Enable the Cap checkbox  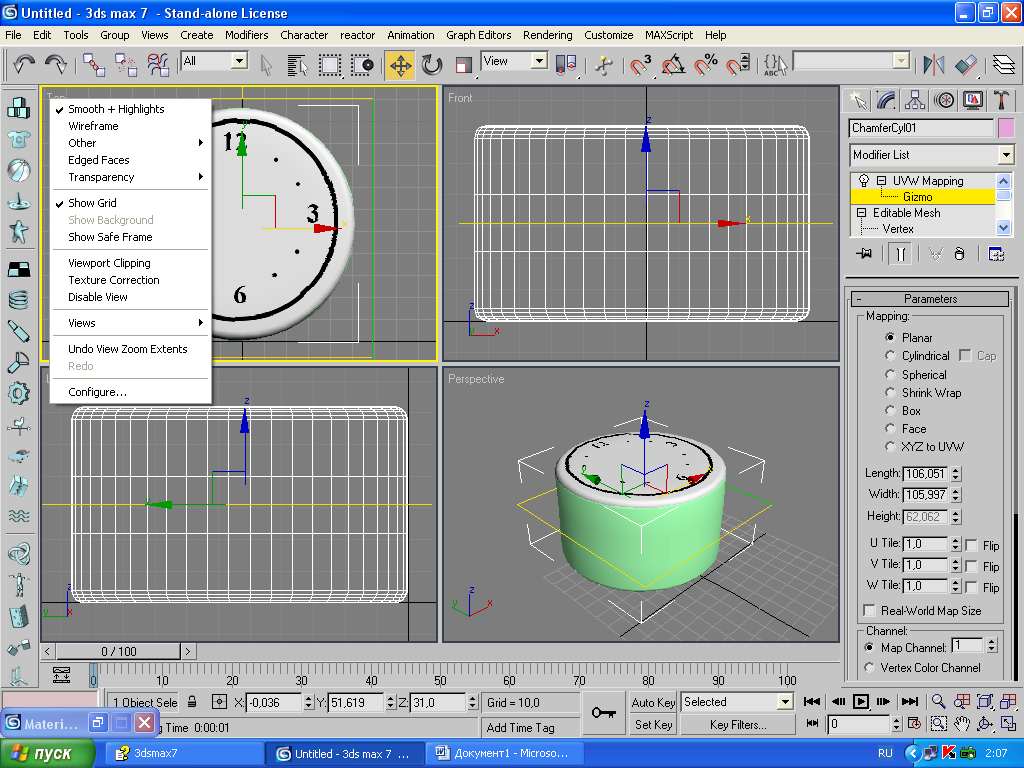tap(965, 355)
